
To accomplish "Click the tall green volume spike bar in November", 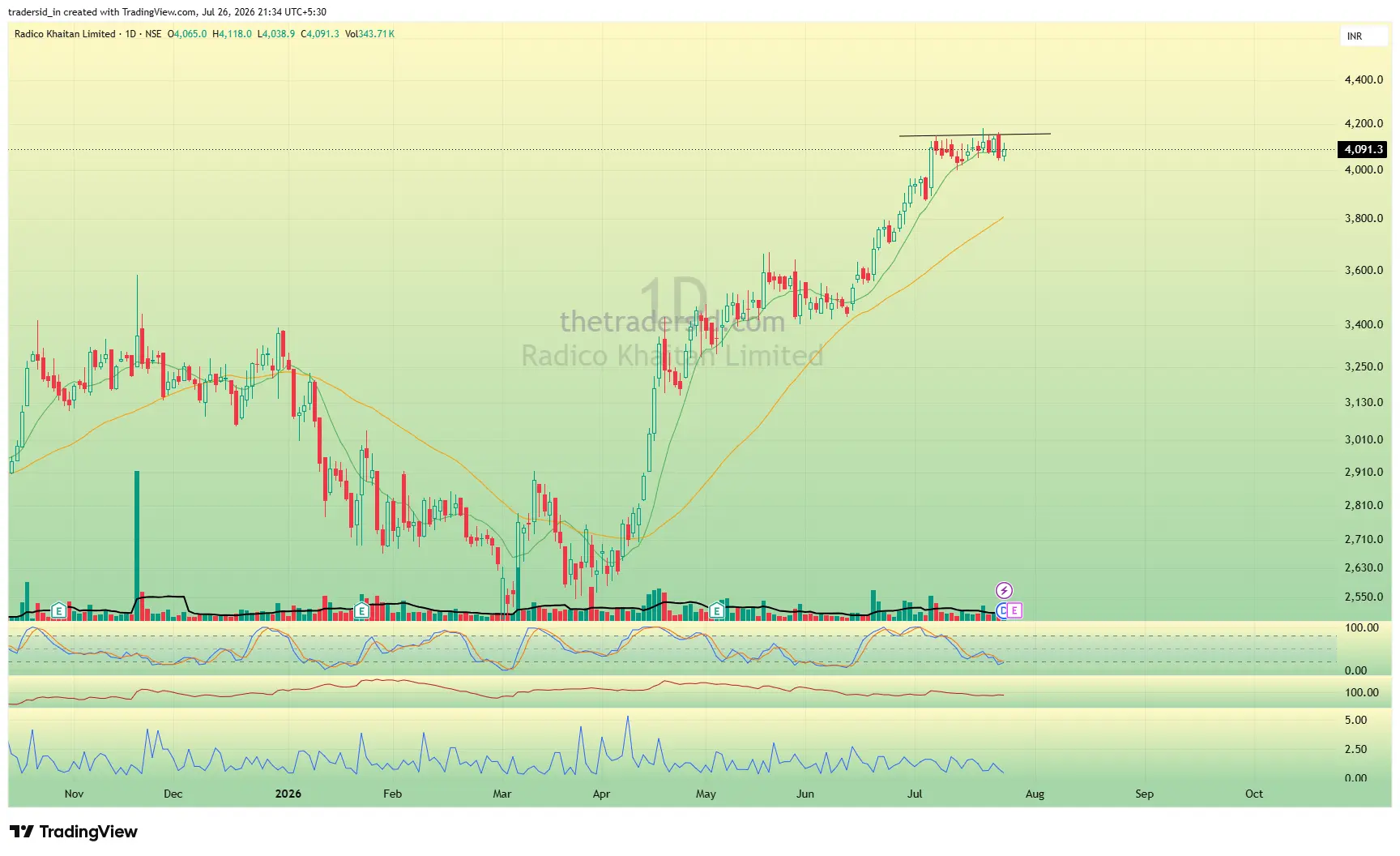I will coord(137,546).
